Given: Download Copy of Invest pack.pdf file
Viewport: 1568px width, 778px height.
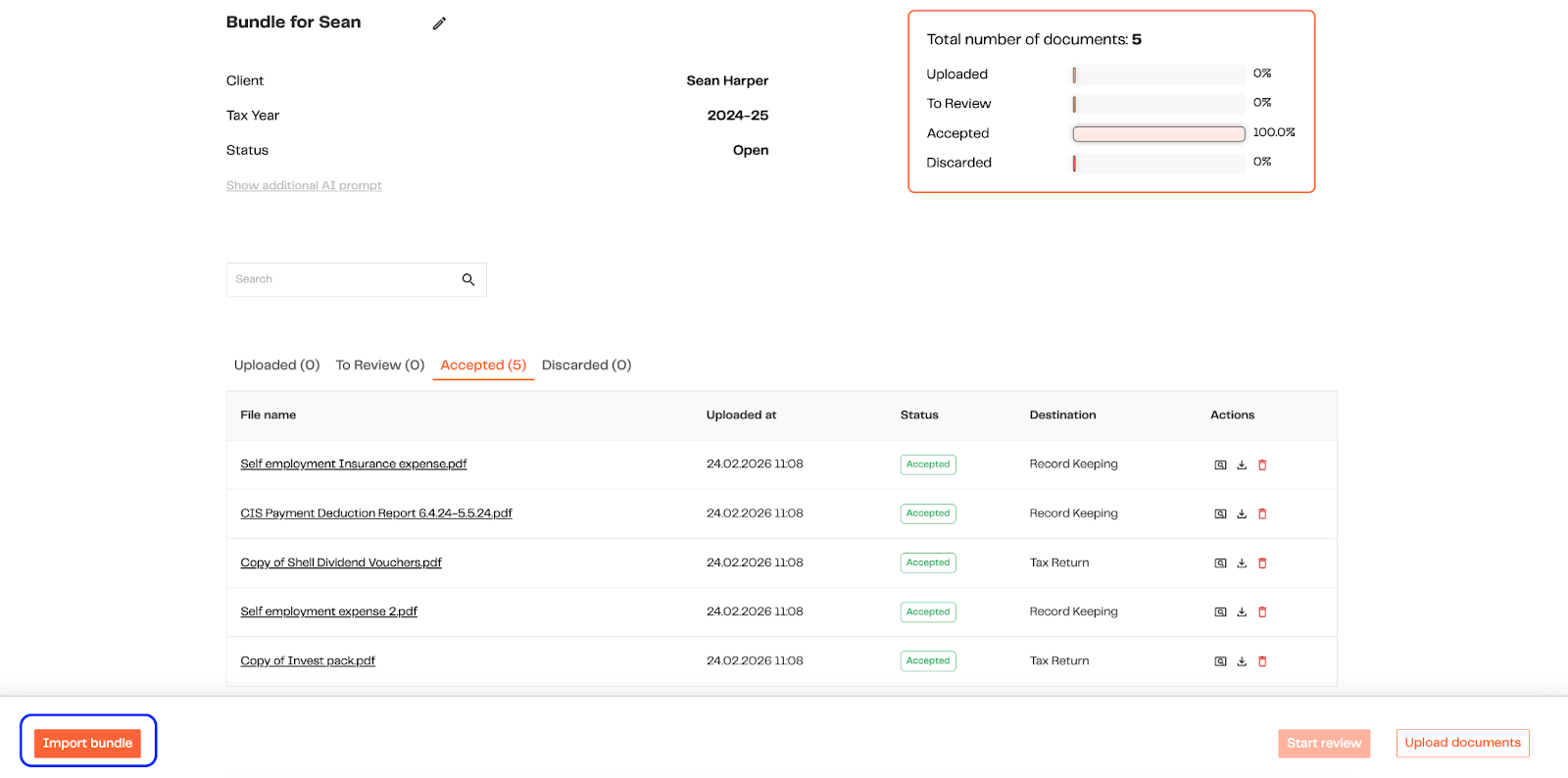Looking at the screenshot, I should tap(1242, 661).
